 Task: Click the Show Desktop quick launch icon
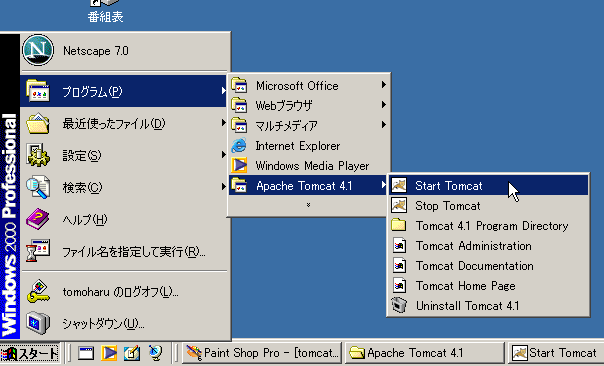[x=86, y=353]
